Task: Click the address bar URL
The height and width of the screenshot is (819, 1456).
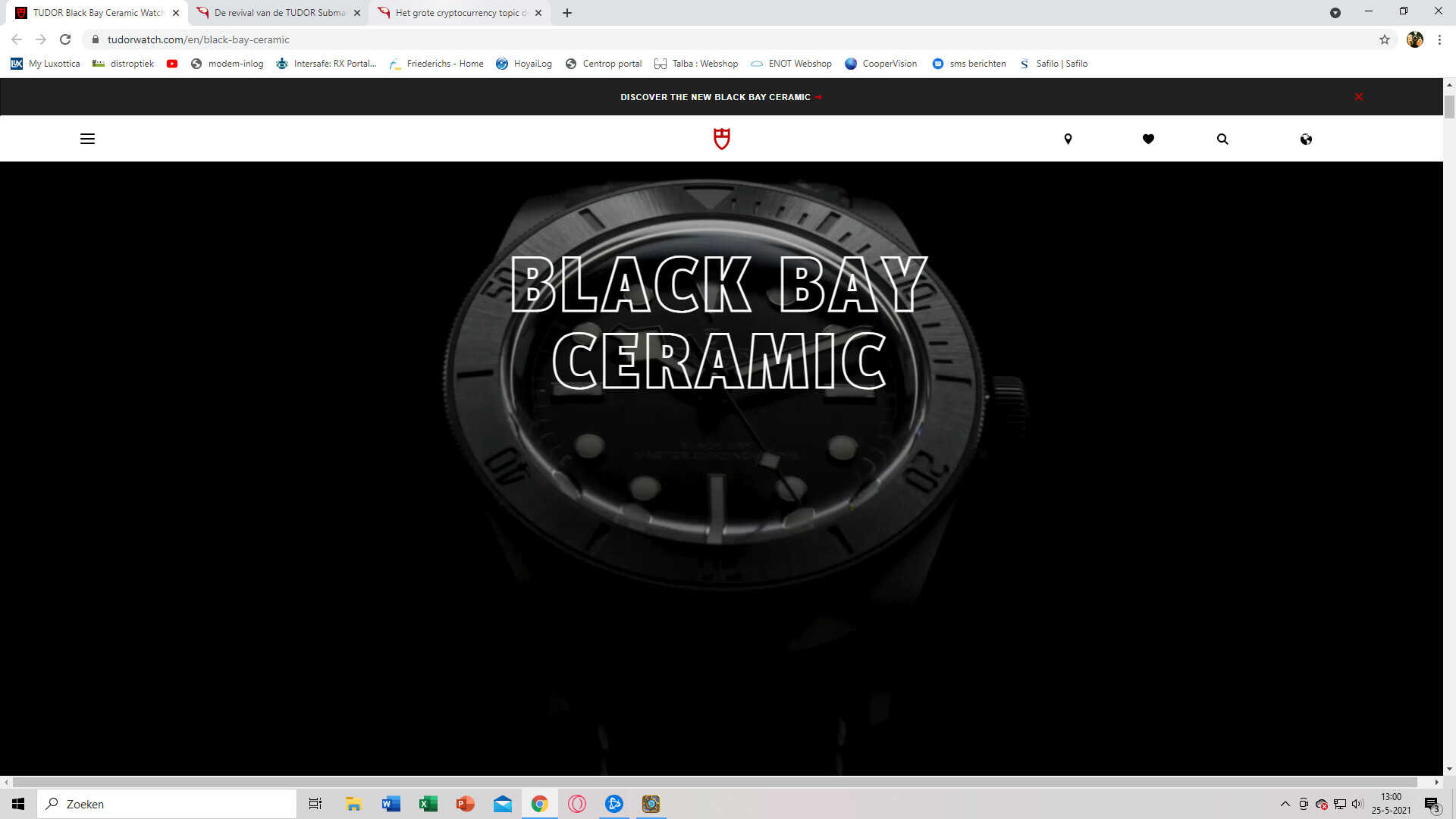Action: click(199, 39)
